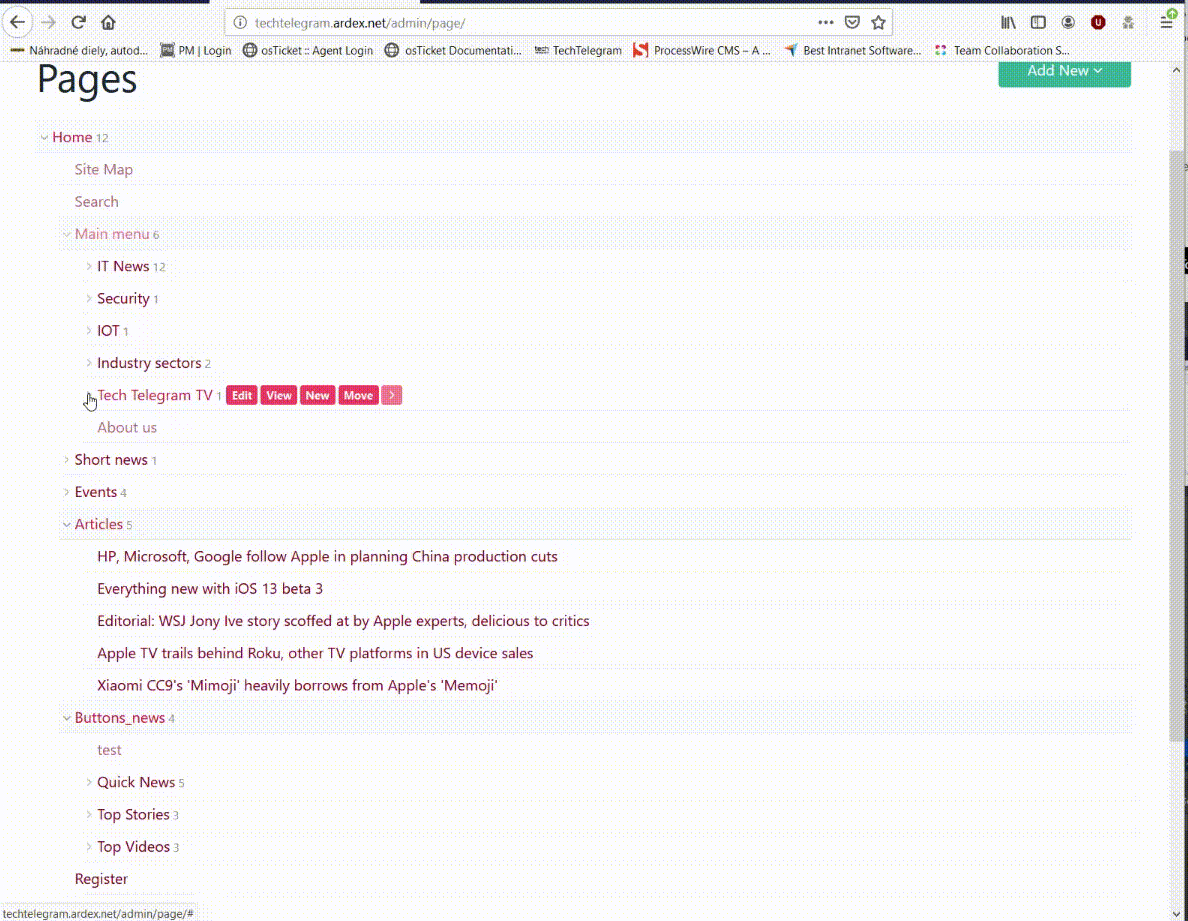Show more actions arrow for Tech Telegram TV
The image size is (1188, 921).
392,395
